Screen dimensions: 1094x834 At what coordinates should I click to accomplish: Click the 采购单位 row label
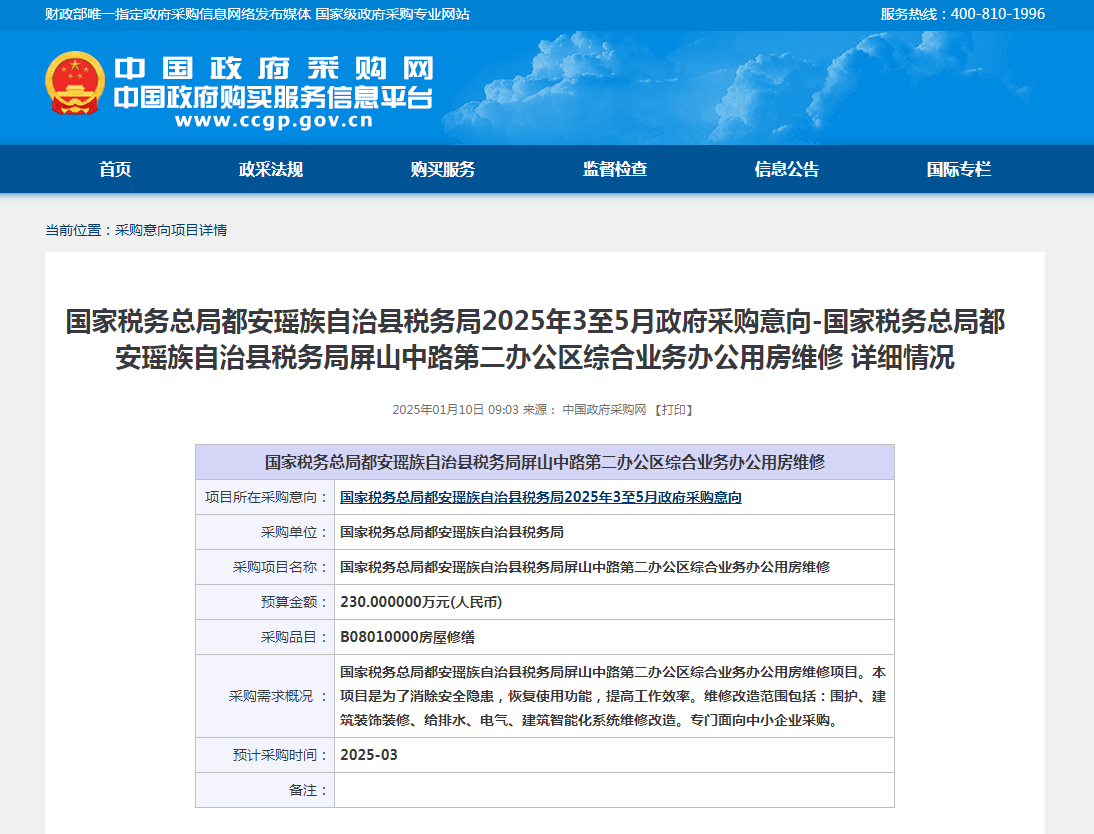pos(294,532)
